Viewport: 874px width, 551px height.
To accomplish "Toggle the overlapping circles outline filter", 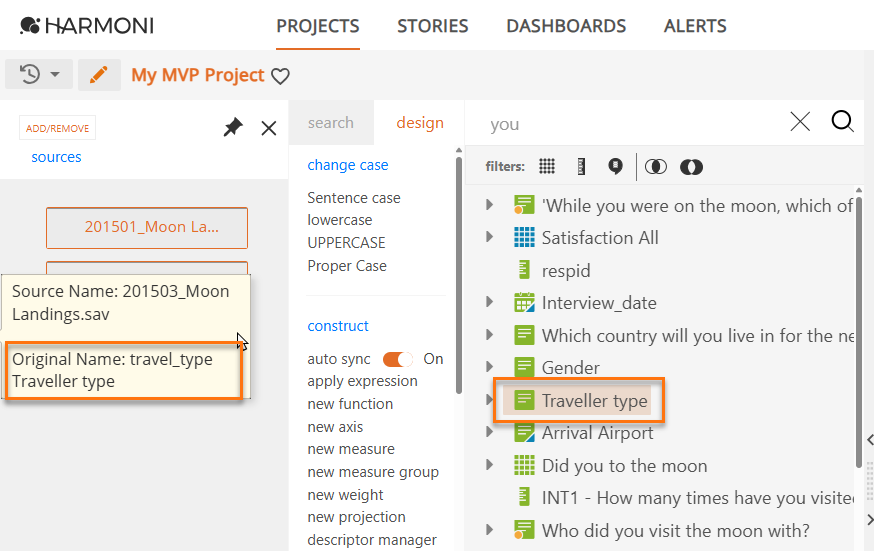I will tap(656, 167).
